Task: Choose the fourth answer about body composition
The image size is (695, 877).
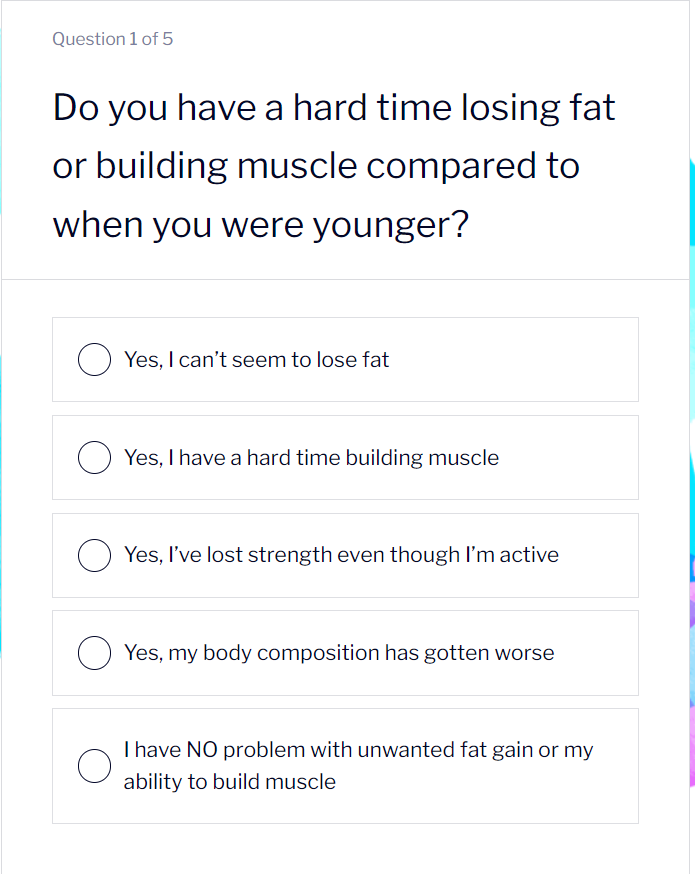Action: pyautogui.click(x=345, y=653)
